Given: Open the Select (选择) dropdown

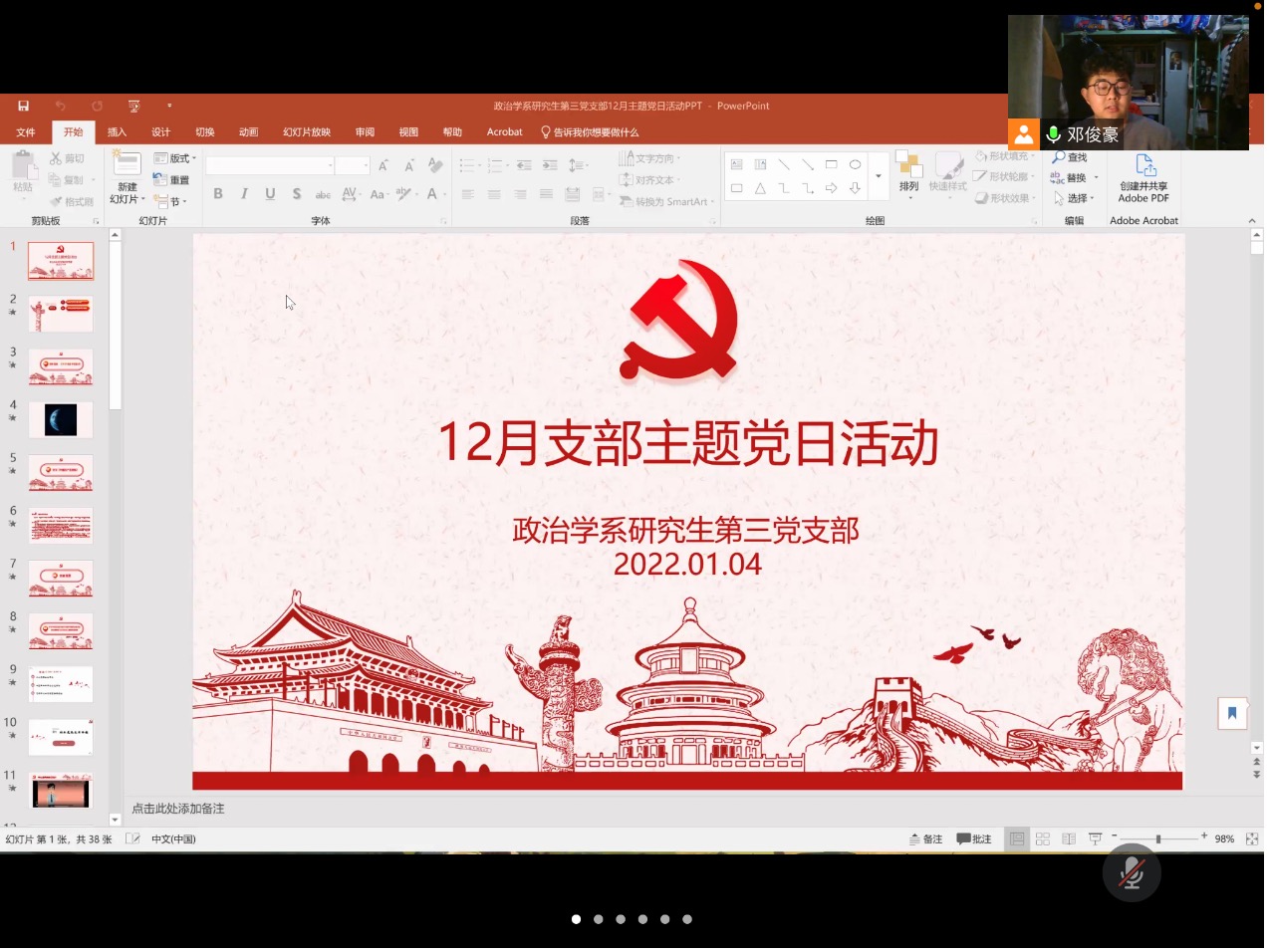Looking at the screenshot, I should [1076, 198].
